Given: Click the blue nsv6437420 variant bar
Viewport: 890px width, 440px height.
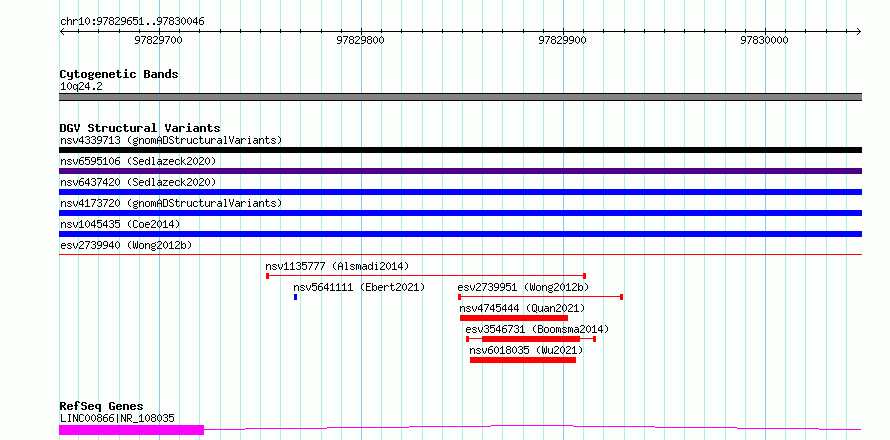Looking at the screenshot, I should click(460, 192).
